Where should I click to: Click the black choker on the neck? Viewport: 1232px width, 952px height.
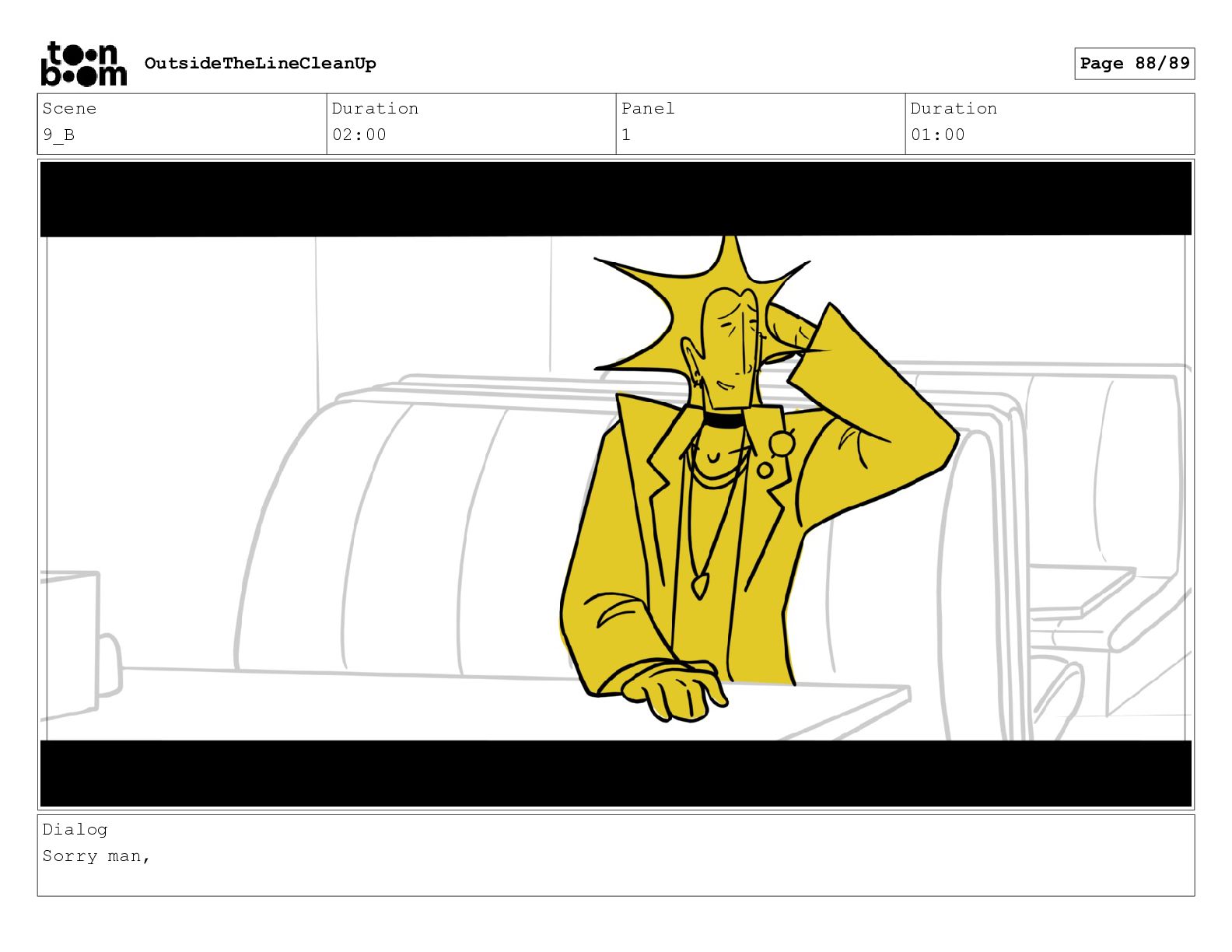coord(723,422)
